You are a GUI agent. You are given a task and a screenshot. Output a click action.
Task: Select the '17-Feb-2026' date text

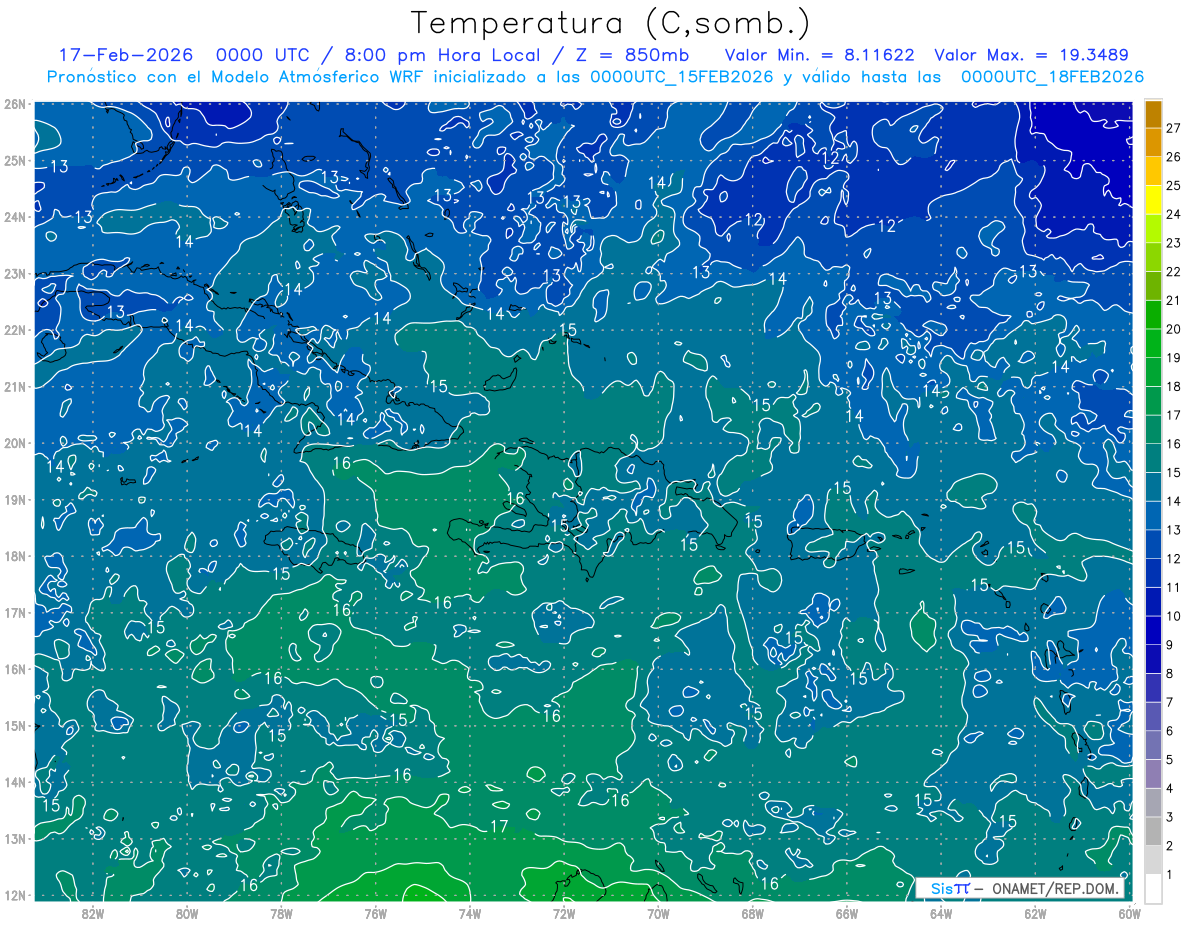(126, 55)
